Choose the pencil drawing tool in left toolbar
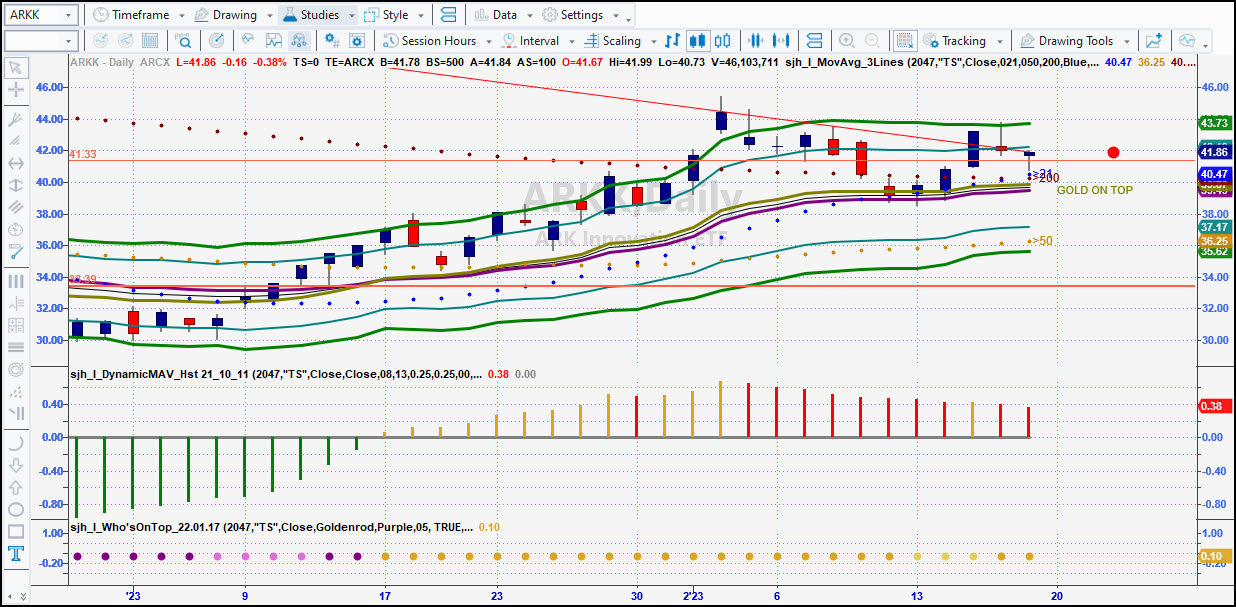Image resolution: width=1236 pixels, height=607 pixels. pyautogui.click(x=16, y=251)
